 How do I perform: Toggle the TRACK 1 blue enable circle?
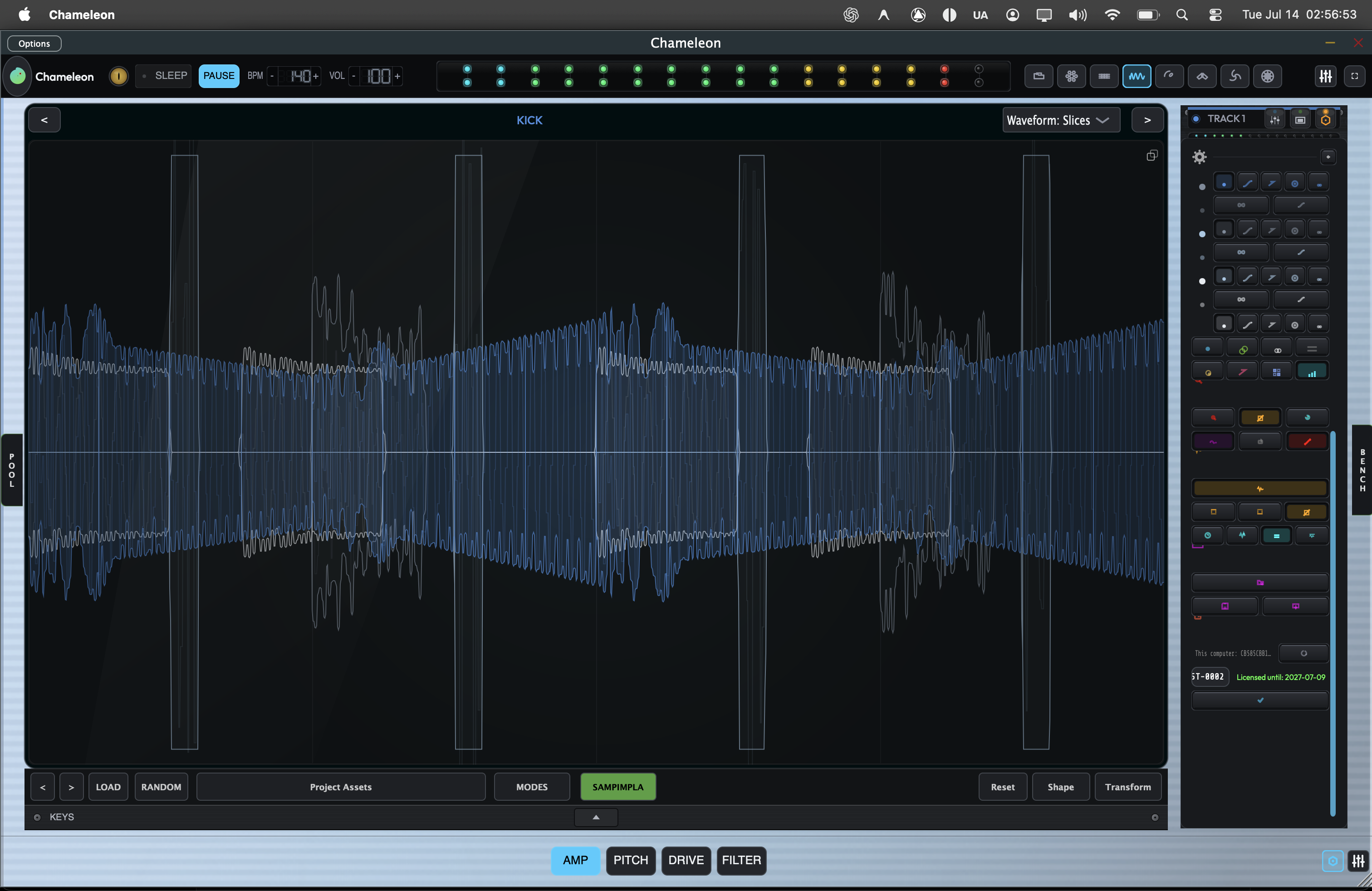(1196, 119)
